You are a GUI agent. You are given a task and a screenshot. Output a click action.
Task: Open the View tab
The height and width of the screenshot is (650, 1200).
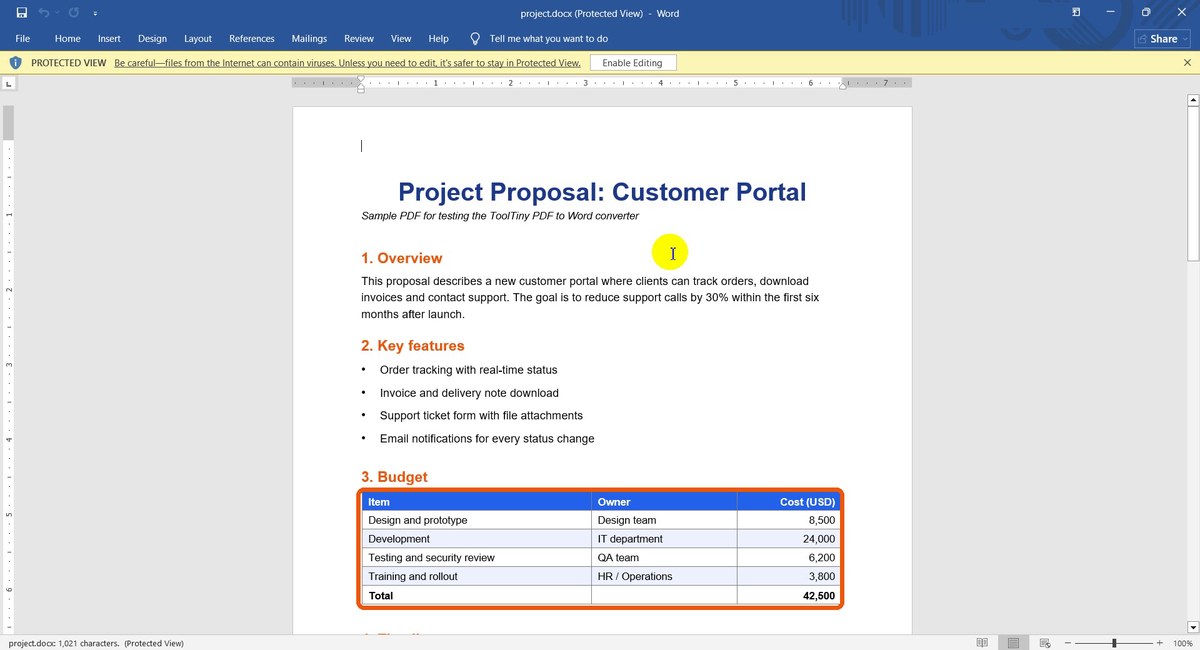tap(401, 39)
